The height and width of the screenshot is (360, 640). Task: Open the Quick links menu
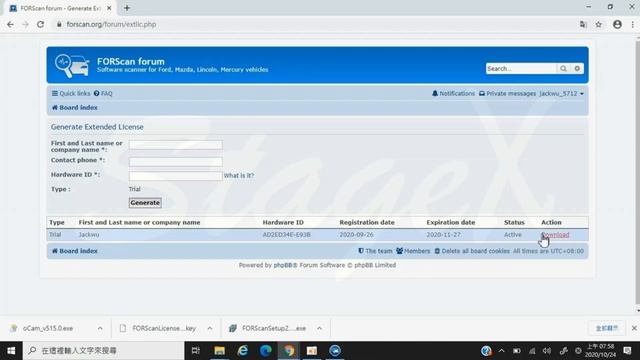pyautogui.click(x=71, y=93)
